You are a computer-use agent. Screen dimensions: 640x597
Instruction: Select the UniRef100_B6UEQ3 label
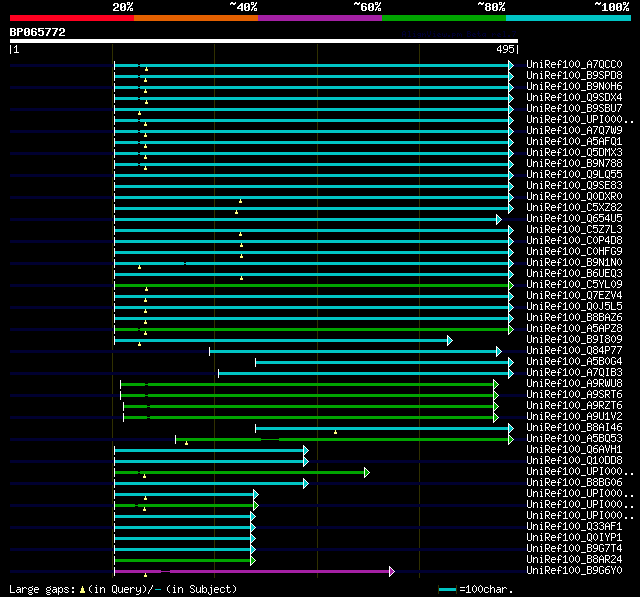tap(574, 274)
